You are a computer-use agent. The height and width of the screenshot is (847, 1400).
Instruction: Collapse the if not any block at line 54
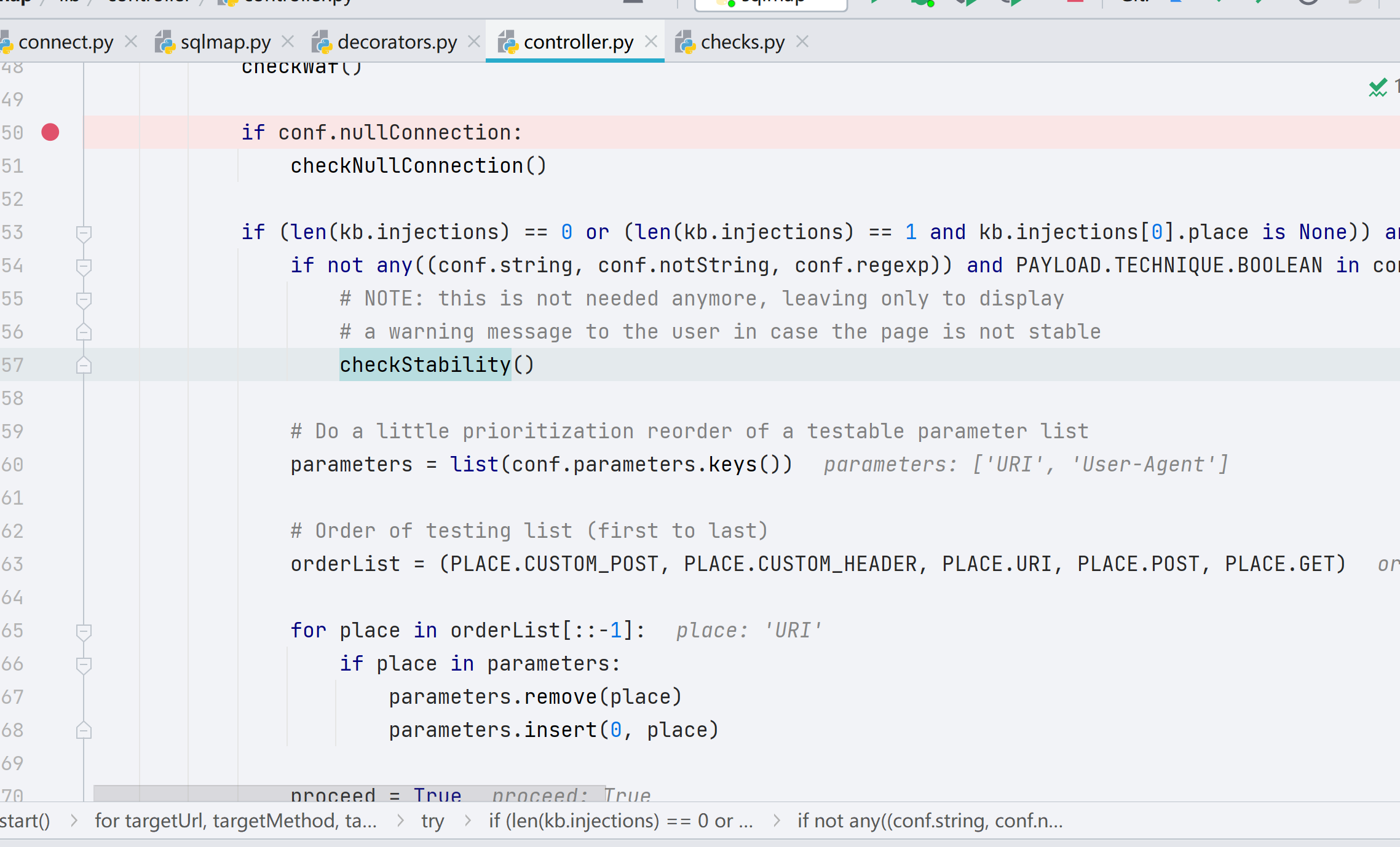pyautogui.click(x=84, y=266)
